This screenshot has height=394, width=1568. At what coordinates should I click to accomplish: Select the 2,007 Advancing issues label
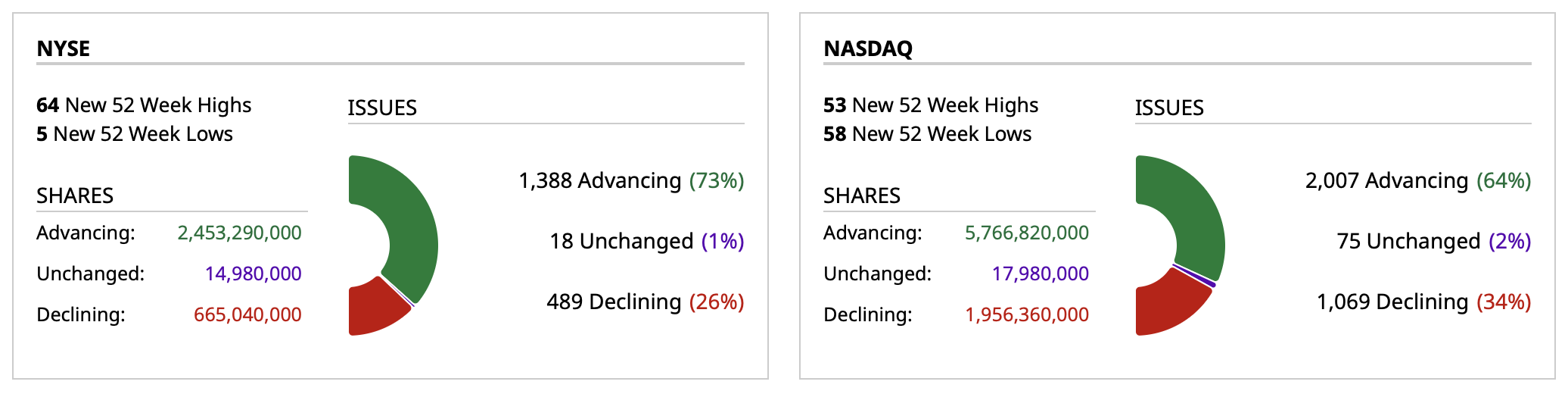(1417, 180)
